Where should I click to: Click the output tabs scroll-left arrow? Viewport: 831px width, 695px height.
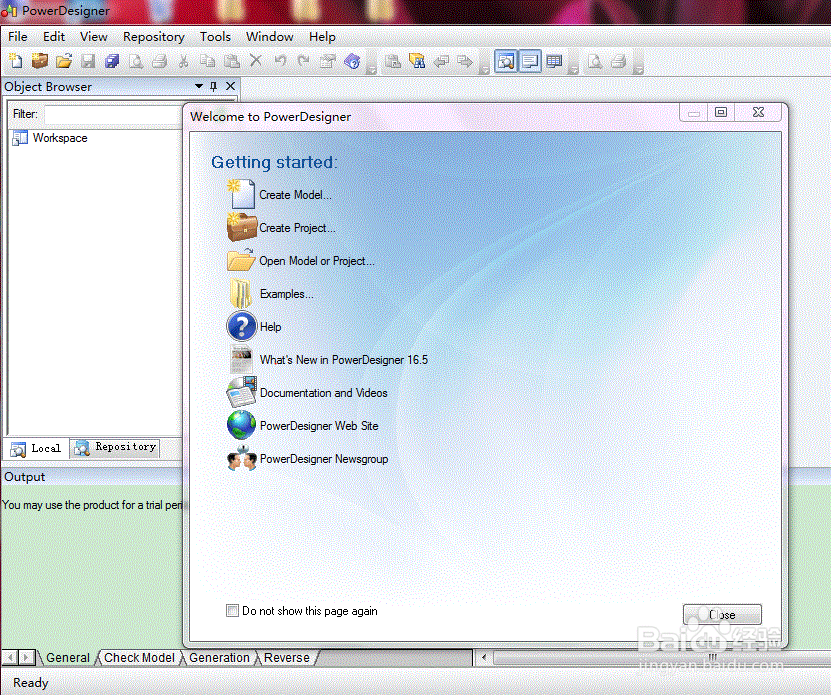click(10, 657)
